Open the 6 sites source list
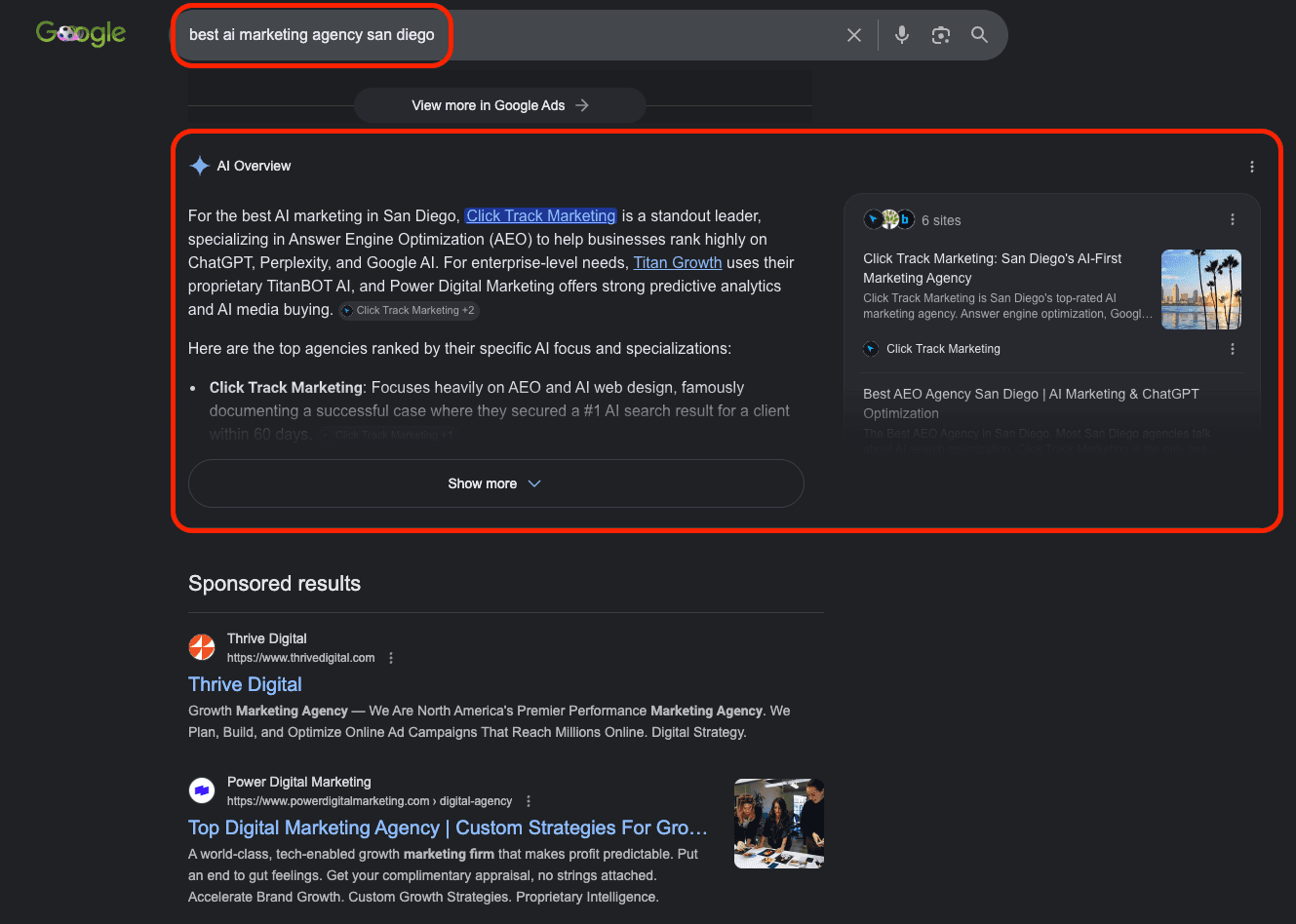This screenshot has width=1296, height=924. (x=913, y=220)
